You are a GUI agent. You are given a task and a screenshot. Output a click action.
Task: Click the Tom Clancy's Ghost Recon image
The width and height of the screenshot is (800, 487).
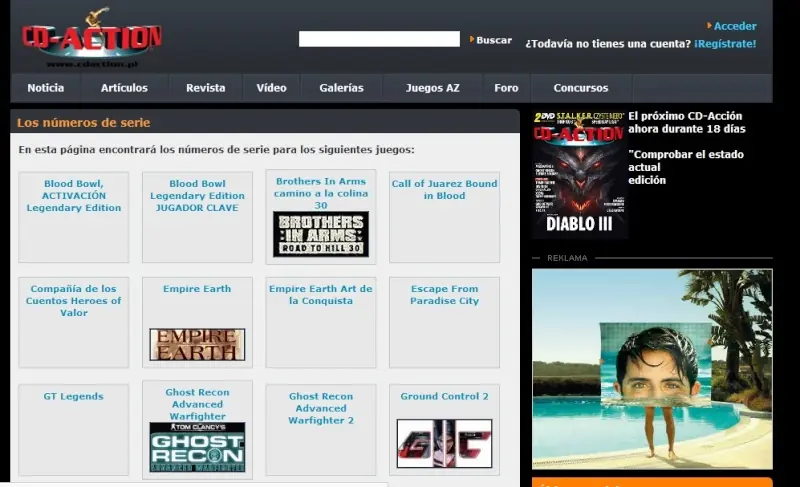click(x=197, y=447)
